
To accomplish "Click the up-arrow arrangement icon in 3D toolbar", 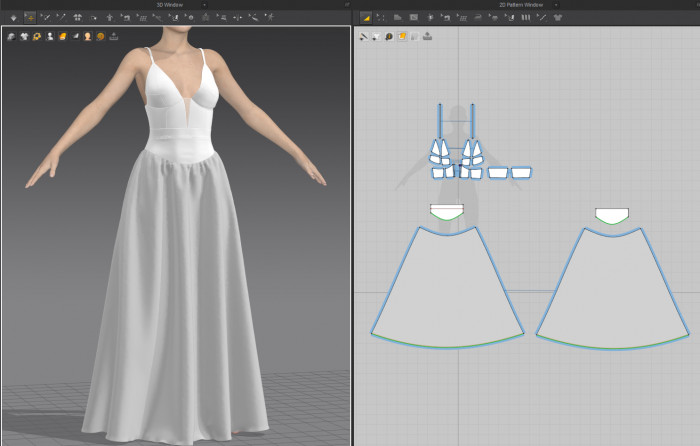I will pos(110,18).
